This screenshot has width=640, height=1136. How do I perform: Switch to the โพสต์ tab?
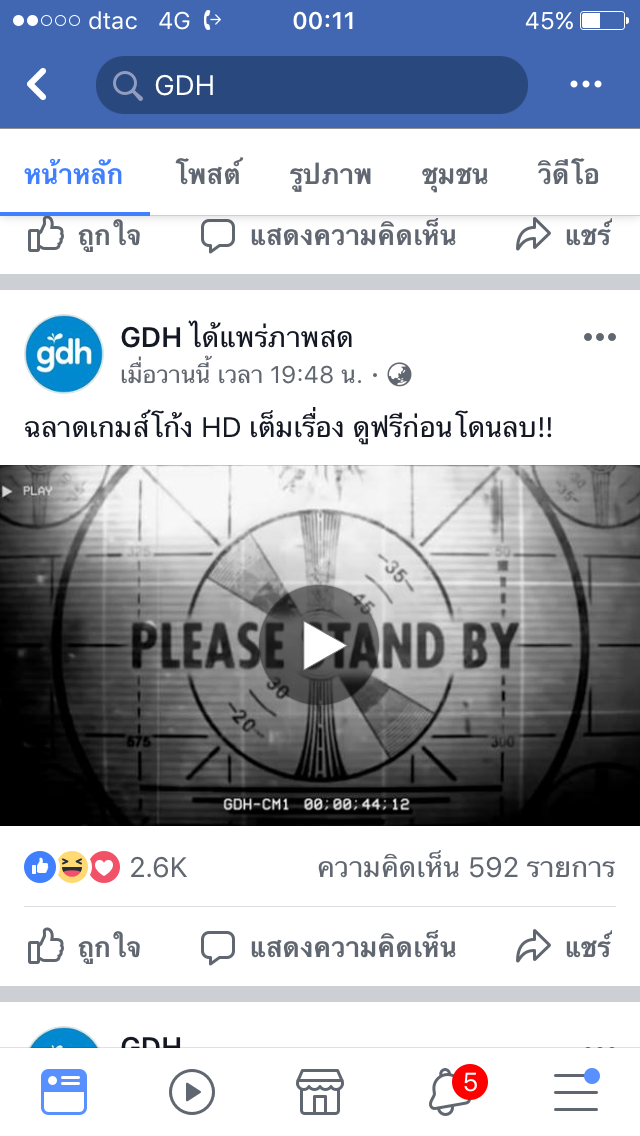(208, 175)
